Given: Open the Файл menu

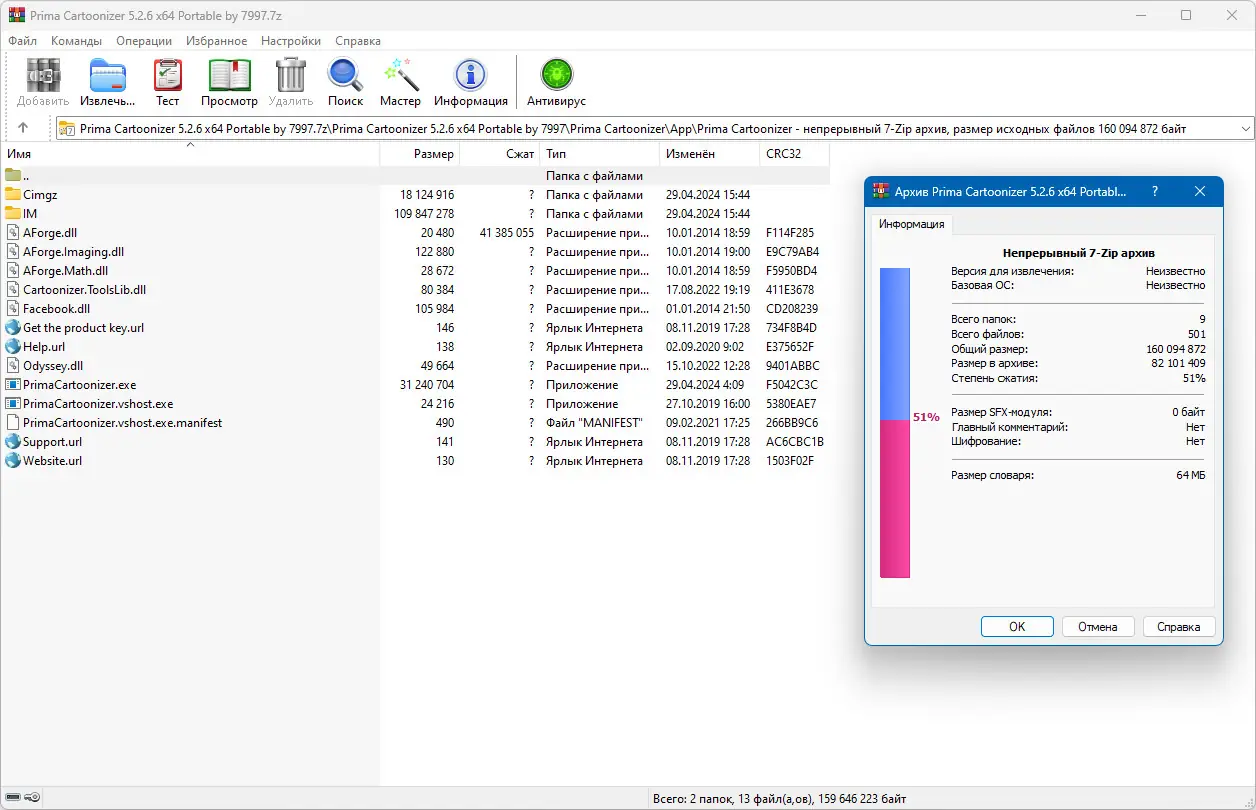Looking at the screenshot, I should click(x=22, y=41).
